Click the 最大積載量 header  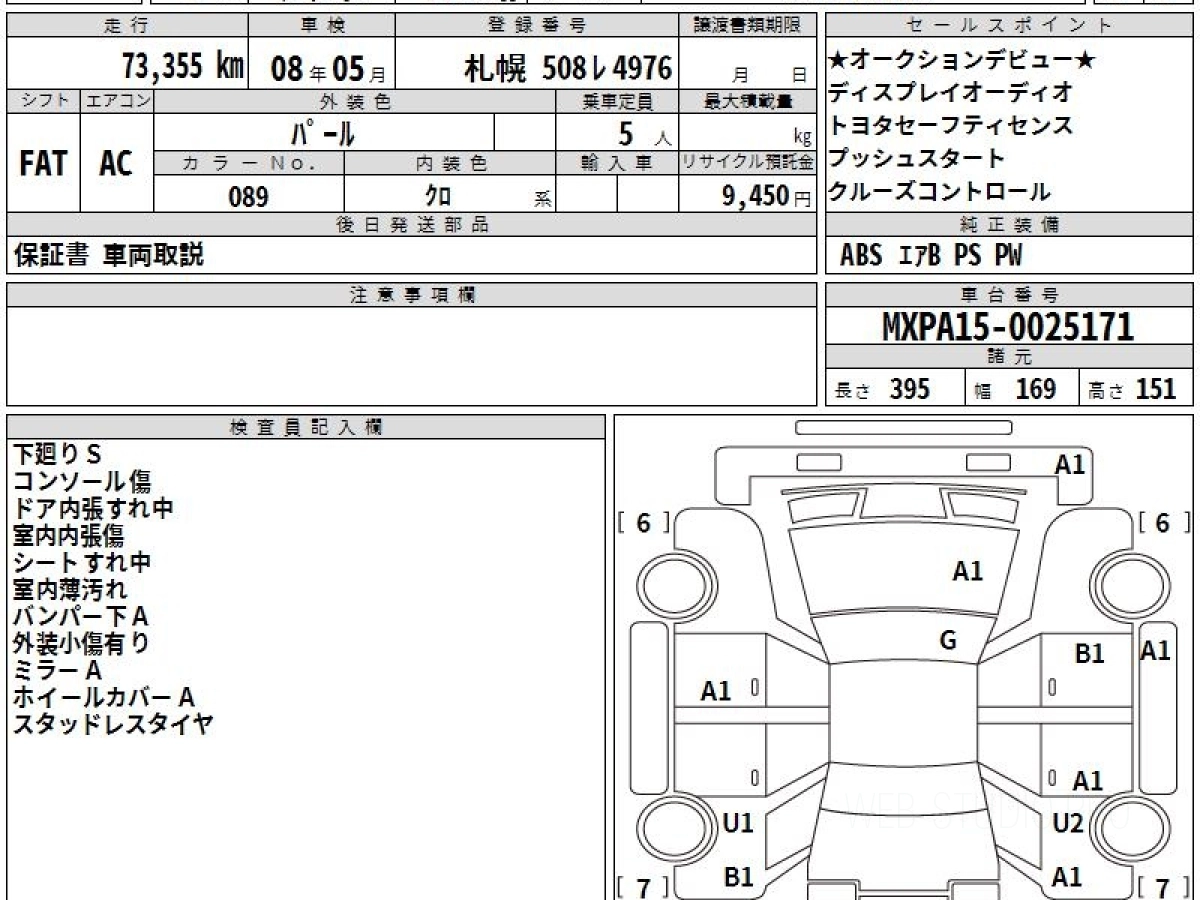click(748, 101)
